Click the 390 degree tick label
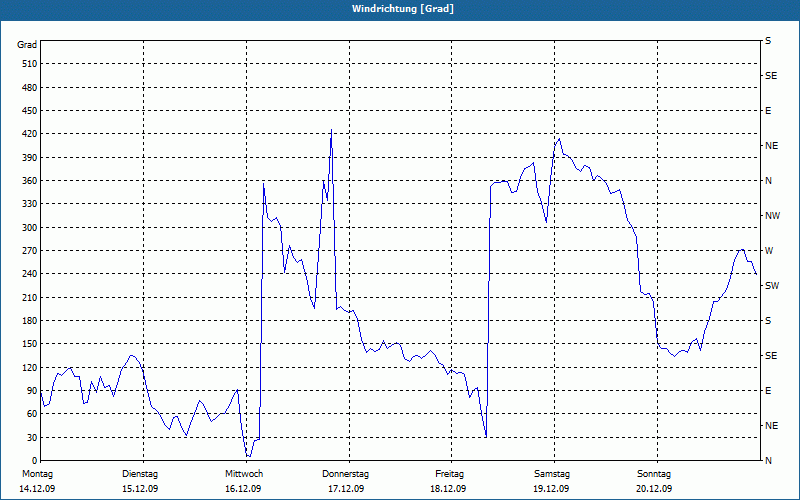 tap(29, 157)
